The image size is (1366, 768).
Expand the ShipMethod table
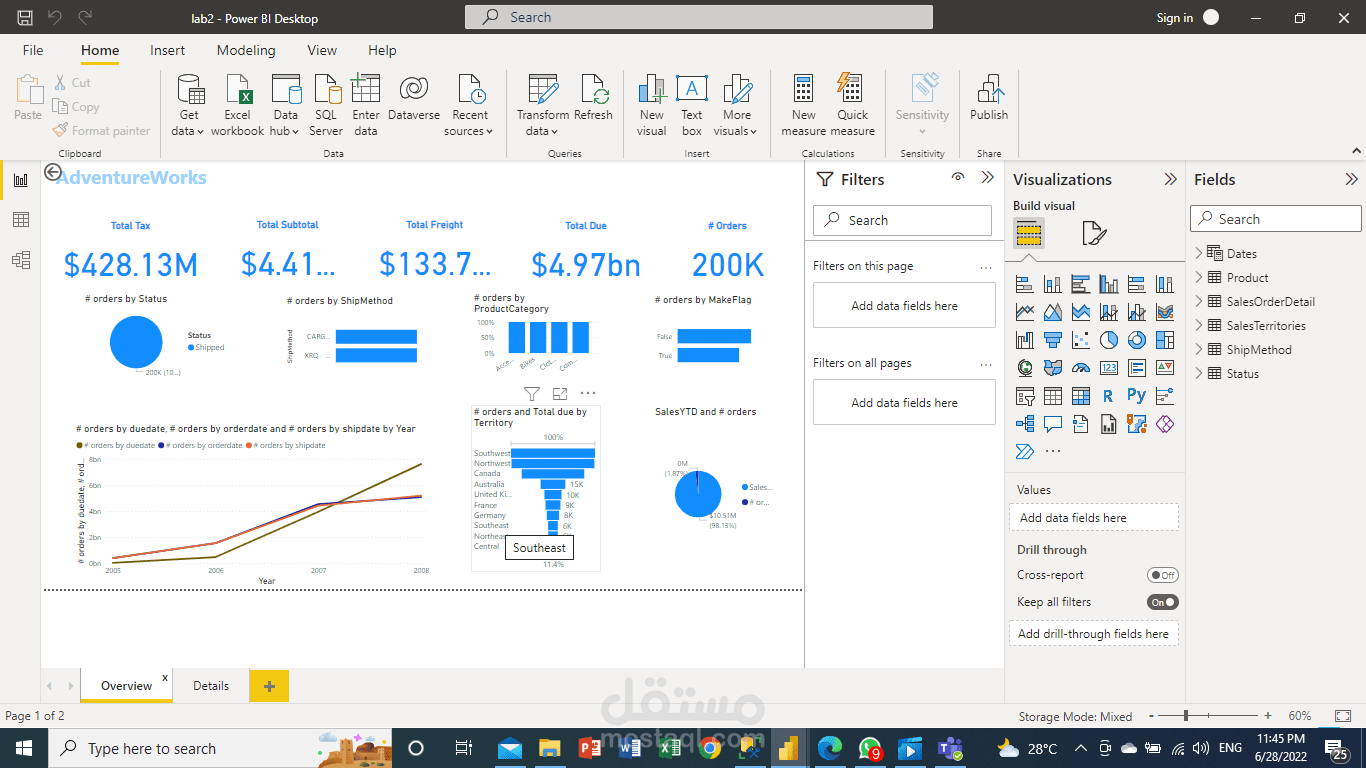click(1200, 349)
